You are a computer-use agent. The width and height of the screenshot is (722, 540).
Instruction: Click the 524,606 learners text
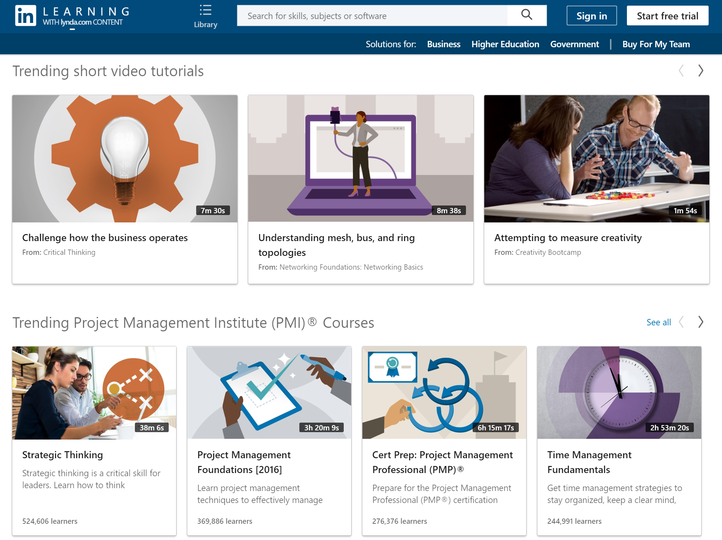click(x=50, y=521)
